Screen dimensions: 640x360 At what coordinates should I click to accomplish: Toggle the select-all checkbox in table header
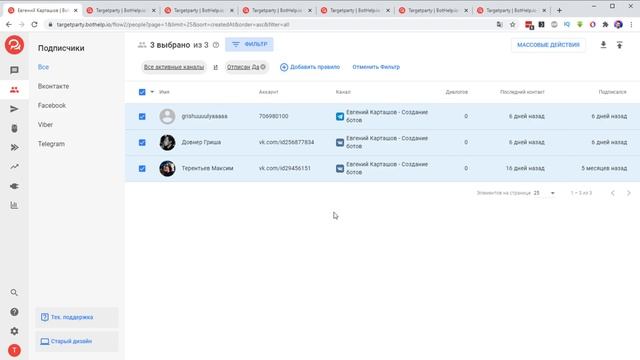click(x=142, y=92)
